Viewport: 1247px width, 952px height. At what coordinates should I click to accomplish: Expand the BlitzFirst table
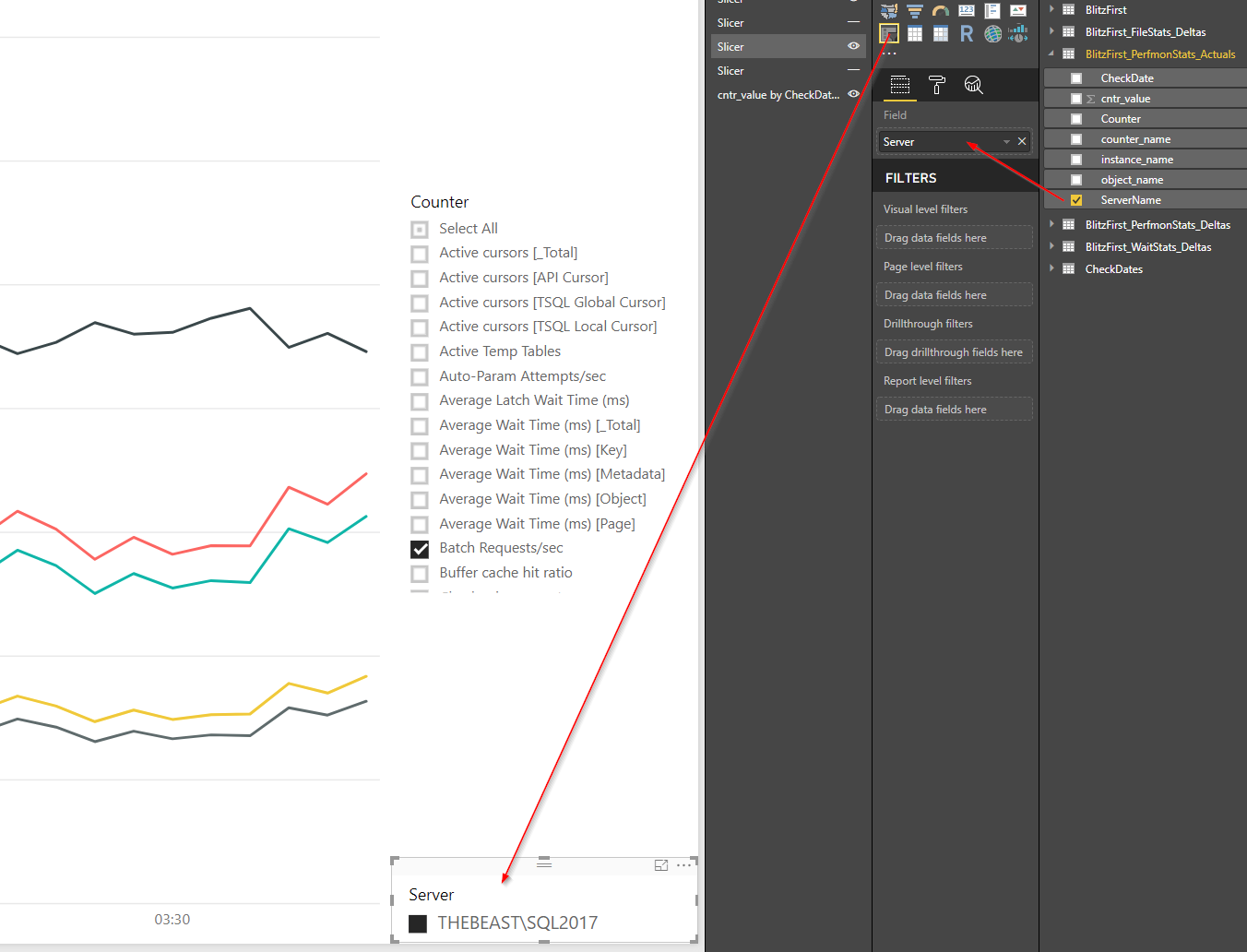[x=1051, y=9]
